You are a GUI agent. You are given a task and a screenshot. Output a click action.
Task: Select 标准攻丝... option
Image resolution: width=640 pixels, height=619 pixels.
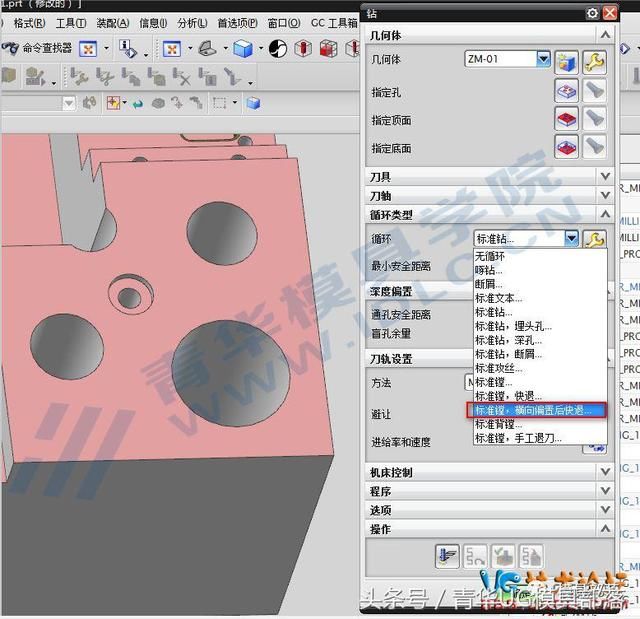point(540,368)
